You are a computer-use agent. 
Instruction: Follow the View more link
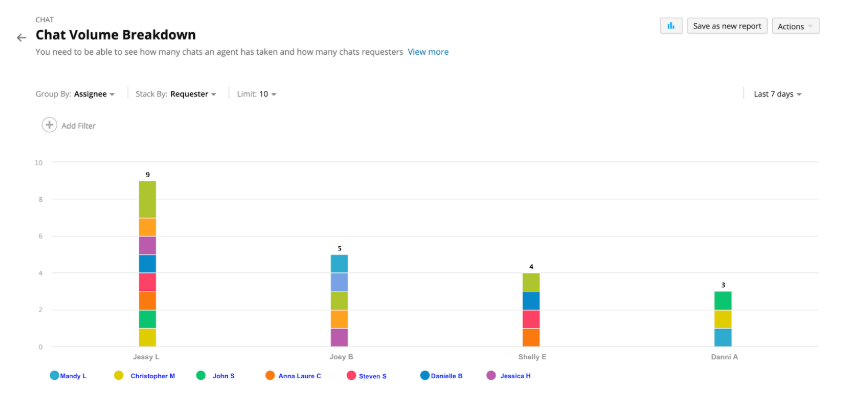click(x=428, y=51)
